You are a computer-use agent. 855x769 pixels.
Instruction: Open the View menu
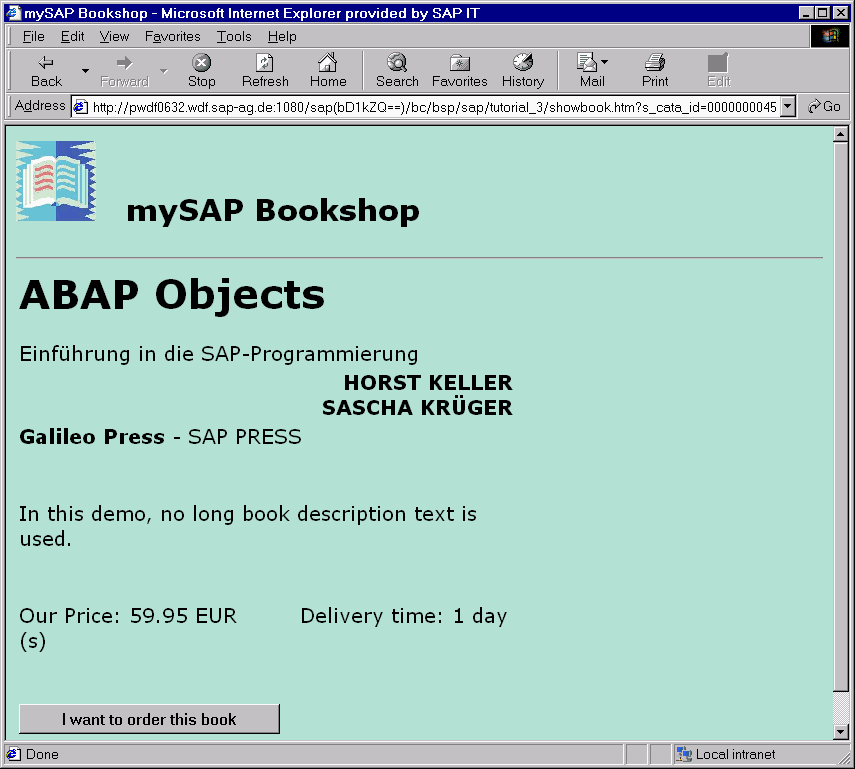coord(114,36)
